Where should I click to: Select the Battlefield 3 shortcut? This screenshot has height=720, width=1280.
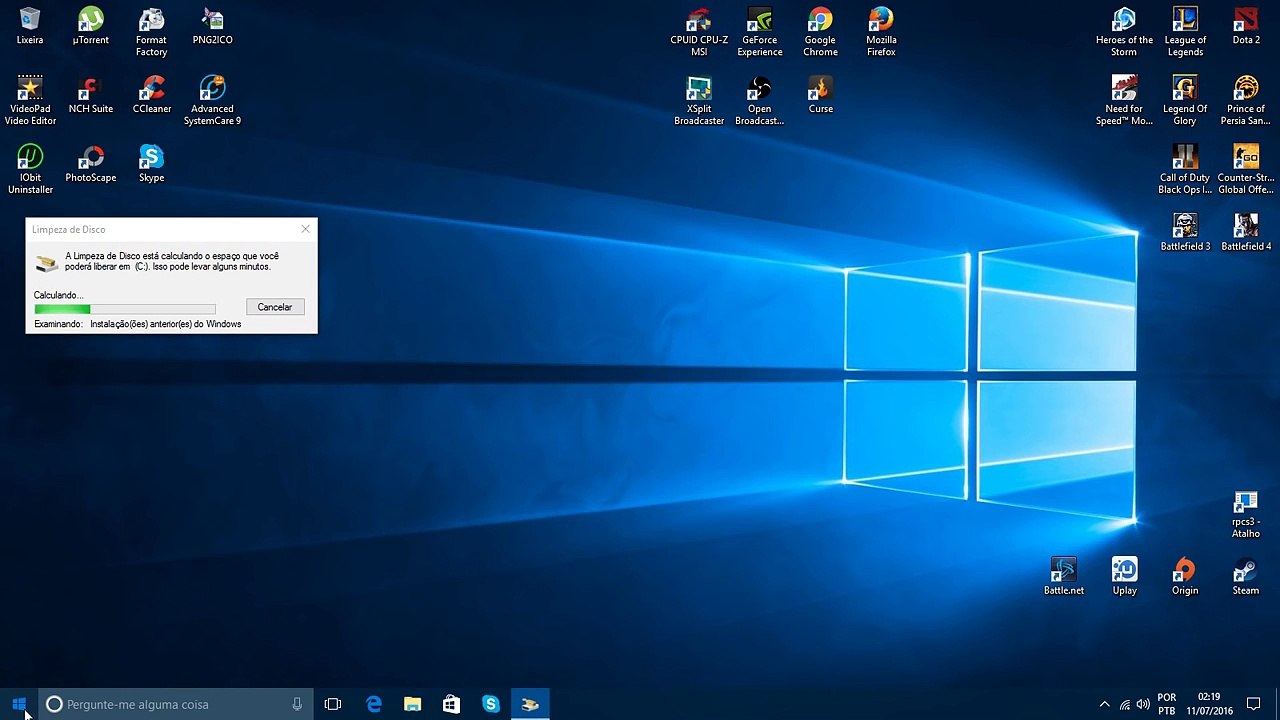point(1185,232)
